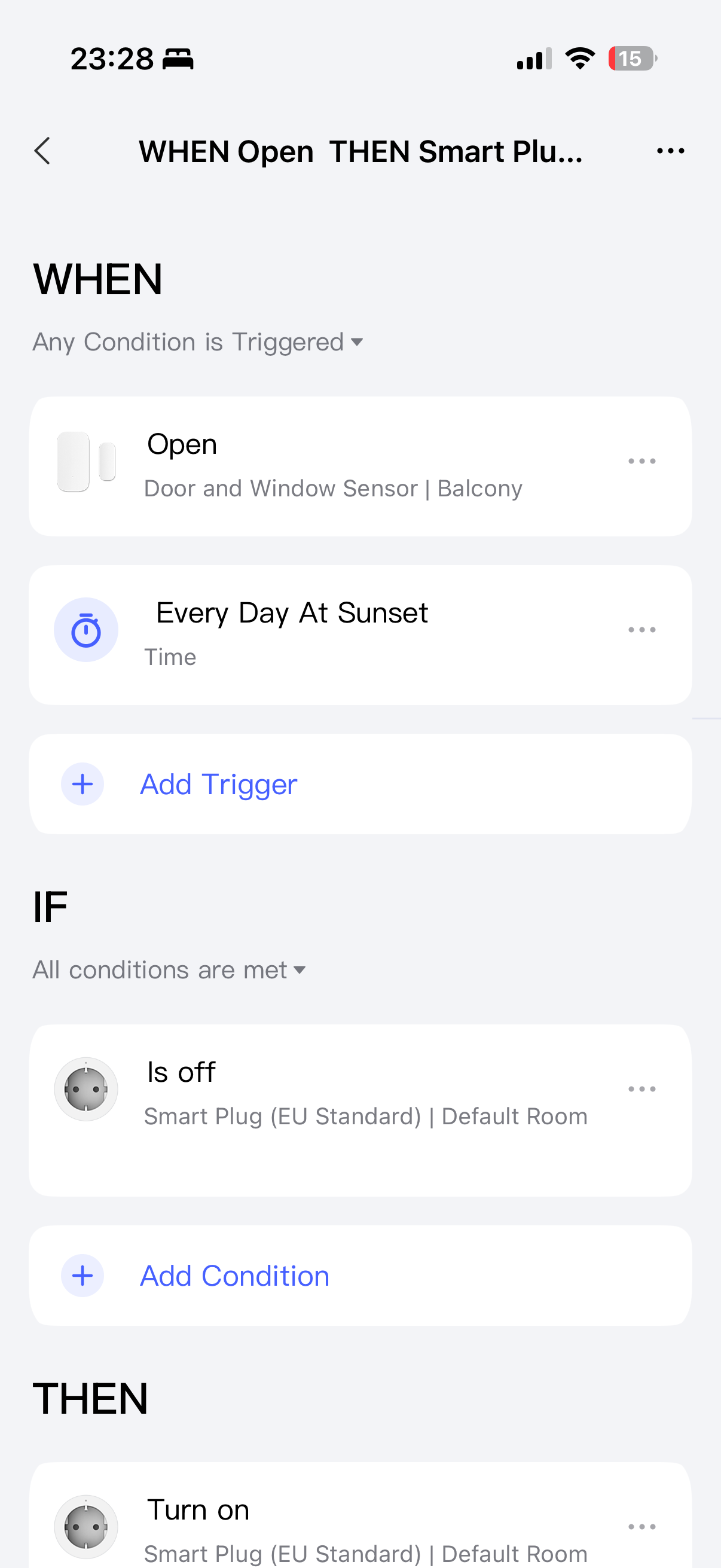Tap the Smart Plug icon in Turn on action
Screen dimensions: 721x1568
85,1526
